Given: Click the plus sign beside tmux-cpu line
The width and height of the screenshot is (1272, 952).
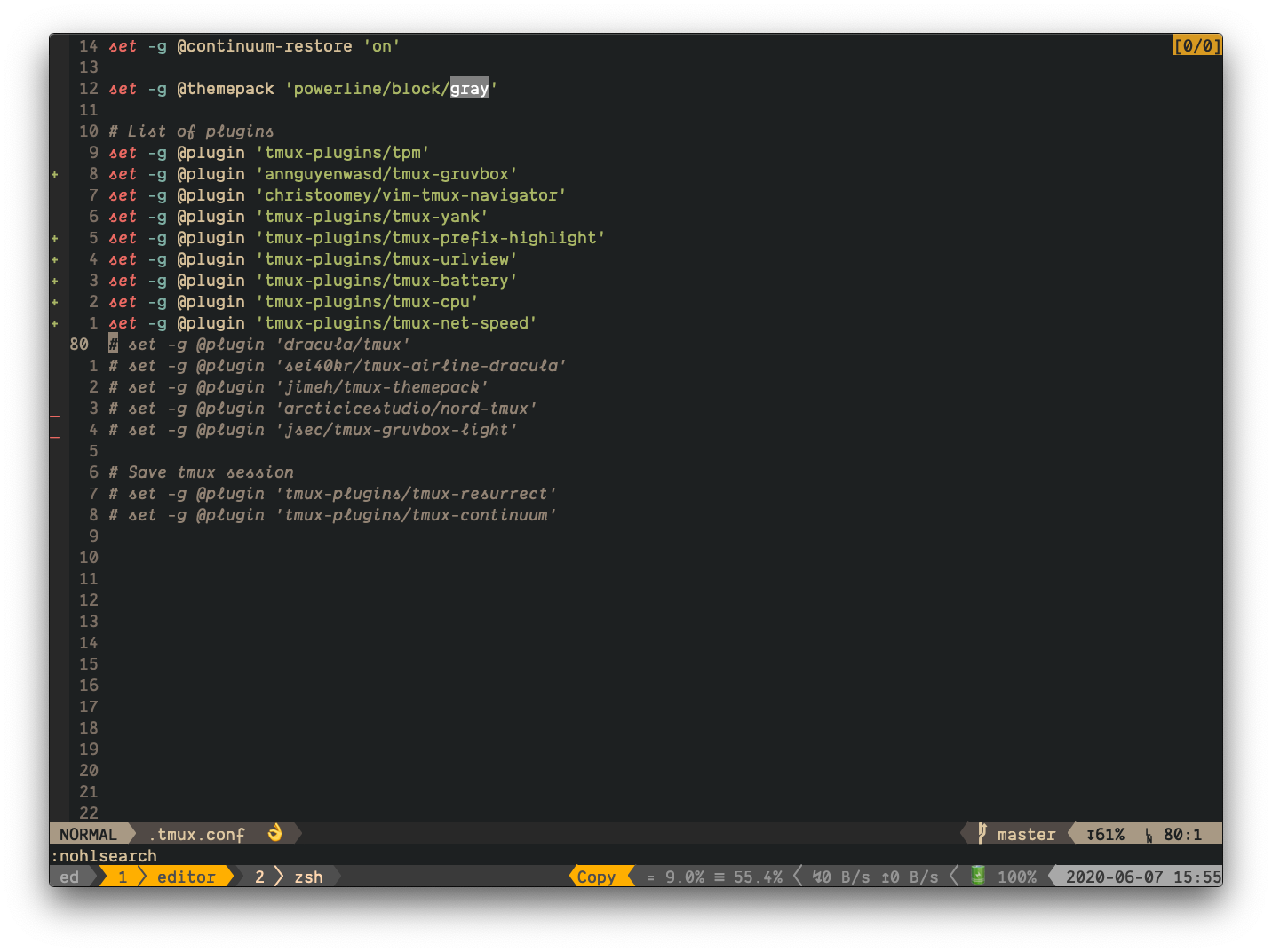Looking at the screenshot, I should (55, 302).
